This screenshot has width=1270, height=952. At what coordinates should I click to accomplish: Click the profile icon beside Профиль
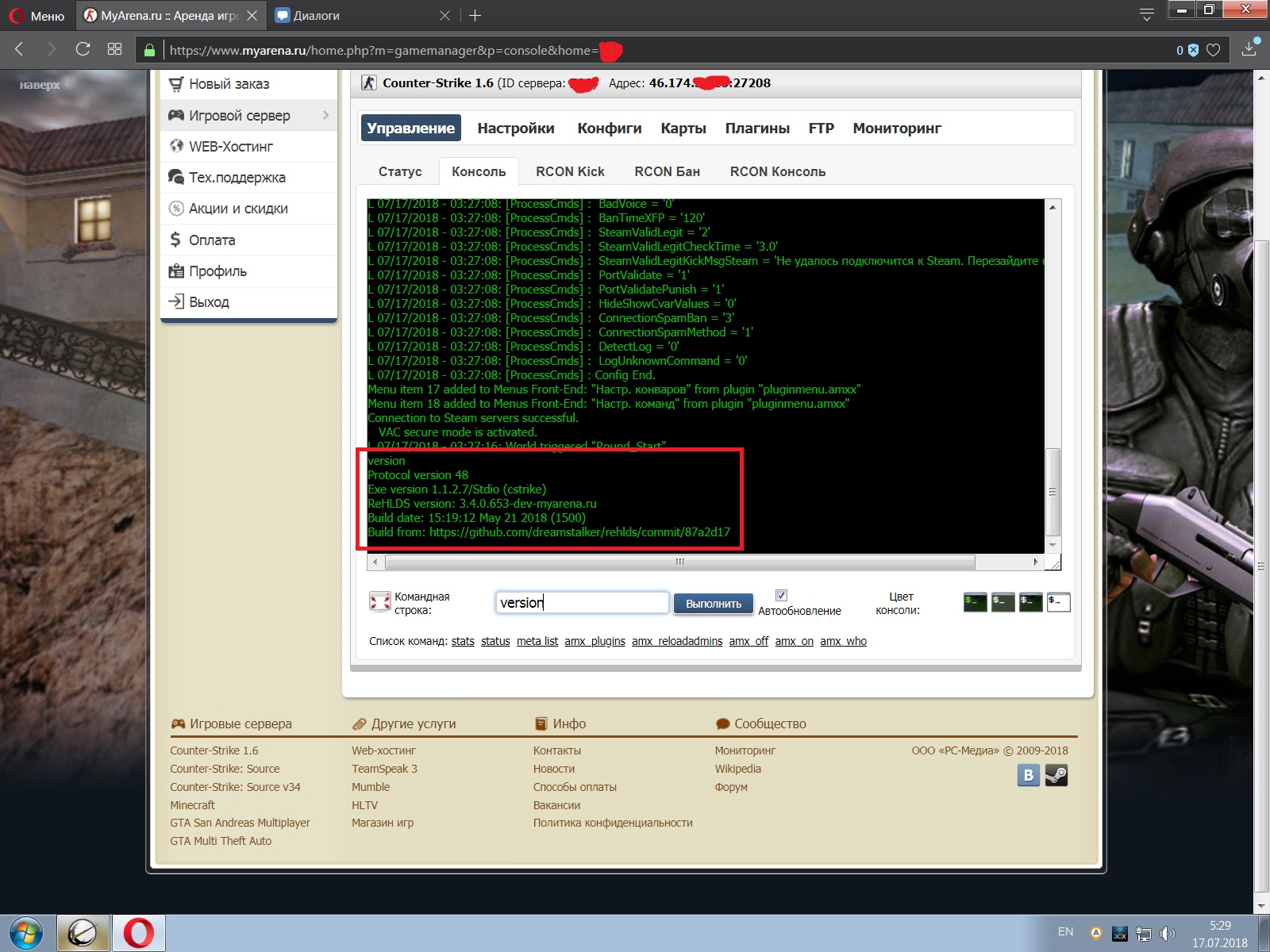[175, 271]
